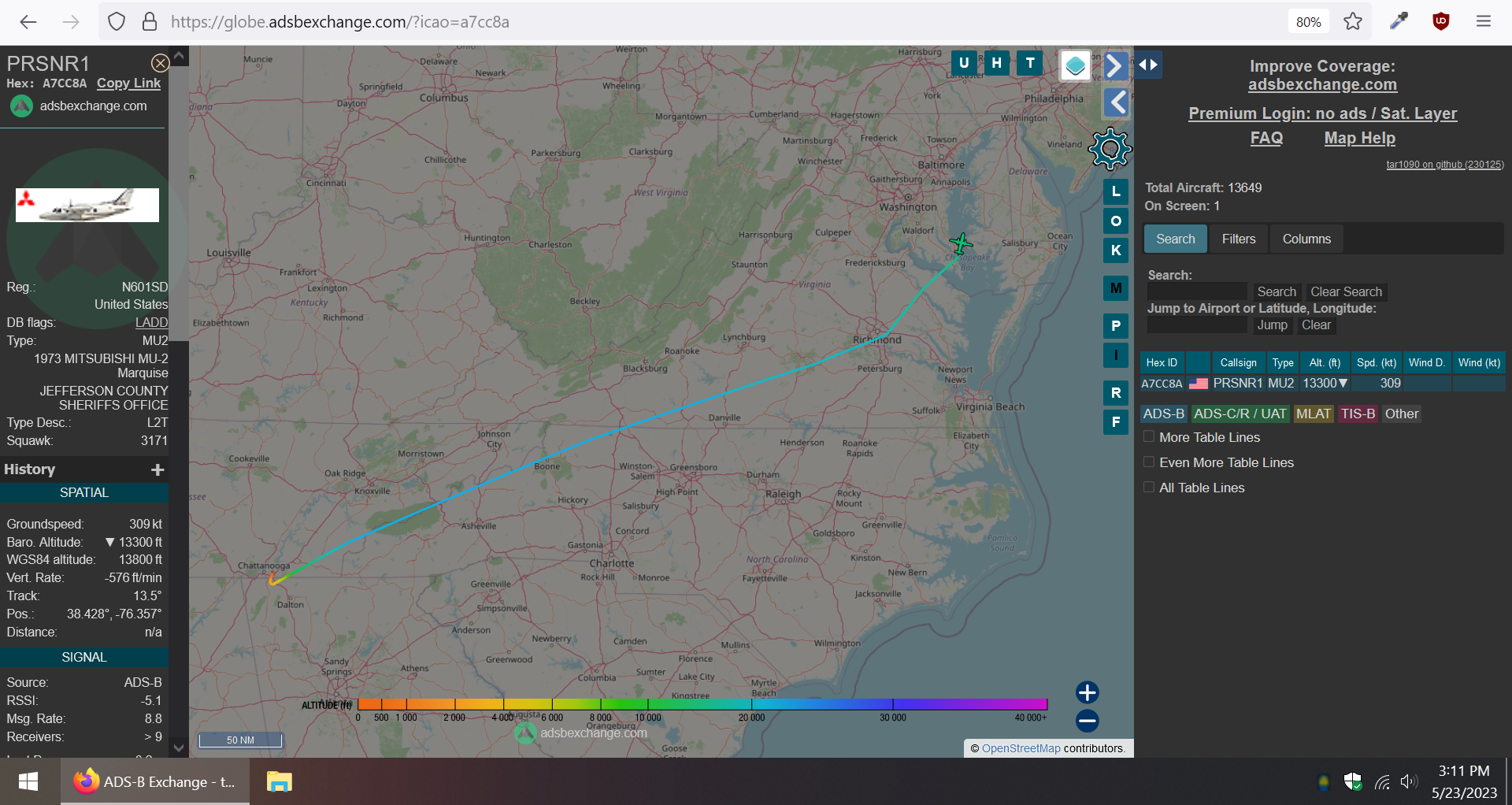Sort table by Spd. (kt) column
The width and height of the screenshot is (1512, 805).
pyautogui.click(x=1377, y=363)
